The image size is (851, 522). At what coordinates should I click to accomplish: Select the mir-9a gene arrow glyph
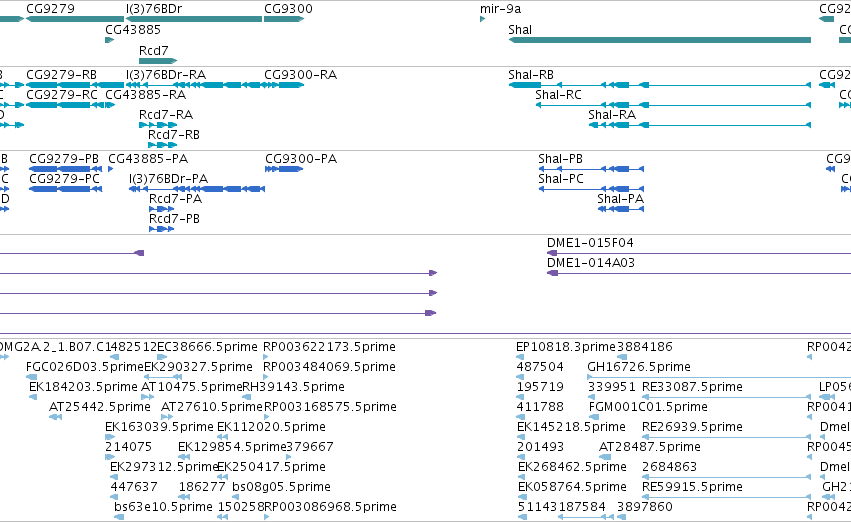tap(482, 19)
